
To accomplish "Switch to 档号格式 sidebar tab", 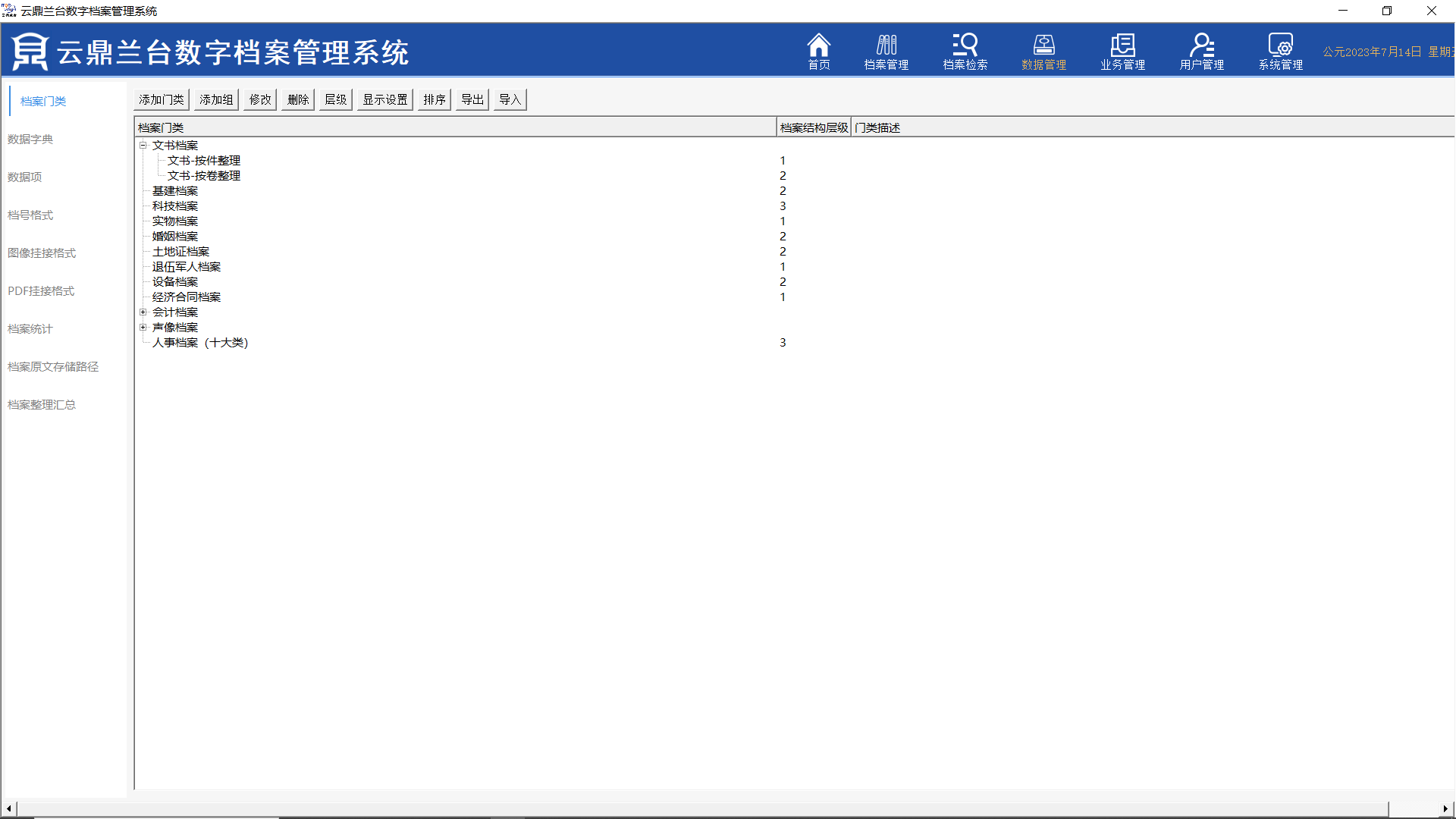I will pos(30,215).
